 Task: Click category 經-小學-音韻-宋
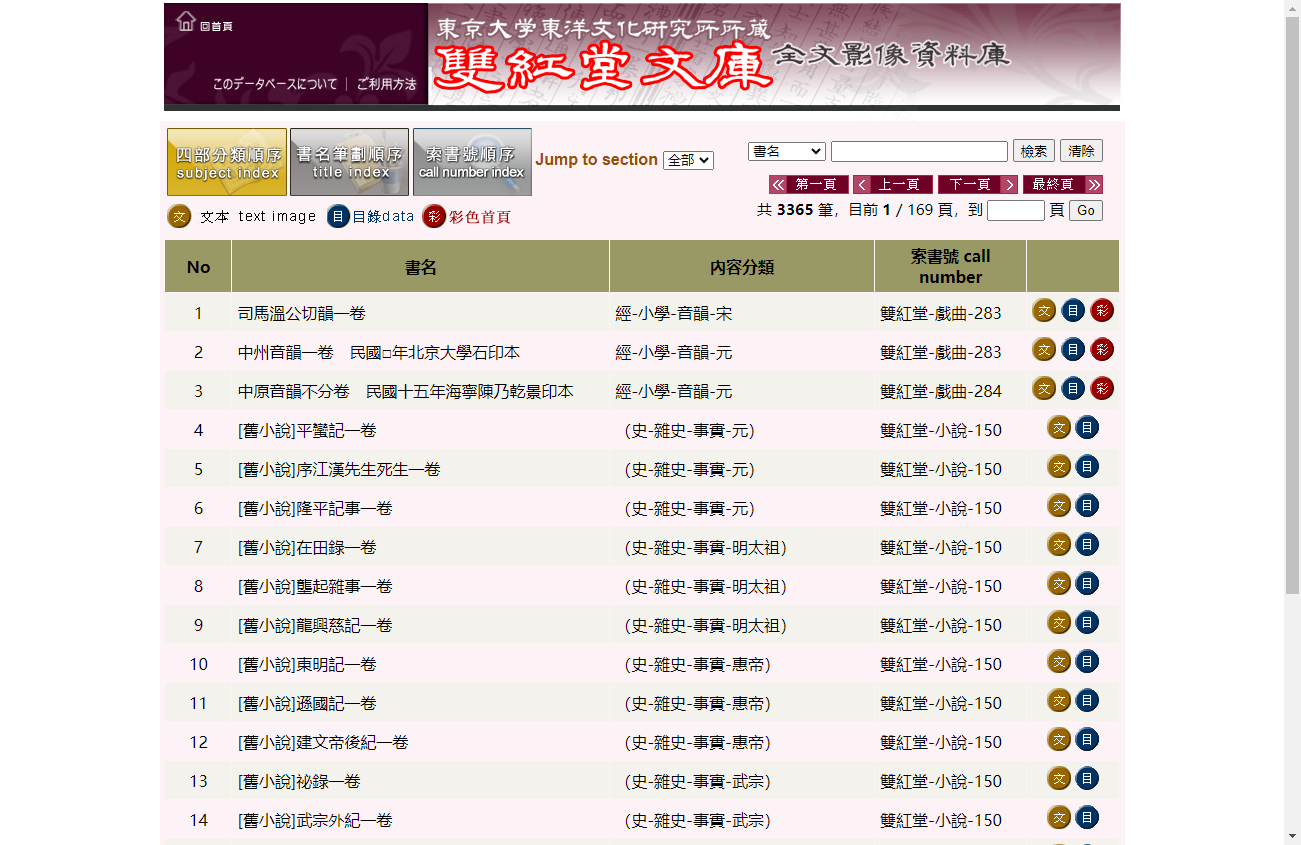pyautogui.click(x=674, y=313)
